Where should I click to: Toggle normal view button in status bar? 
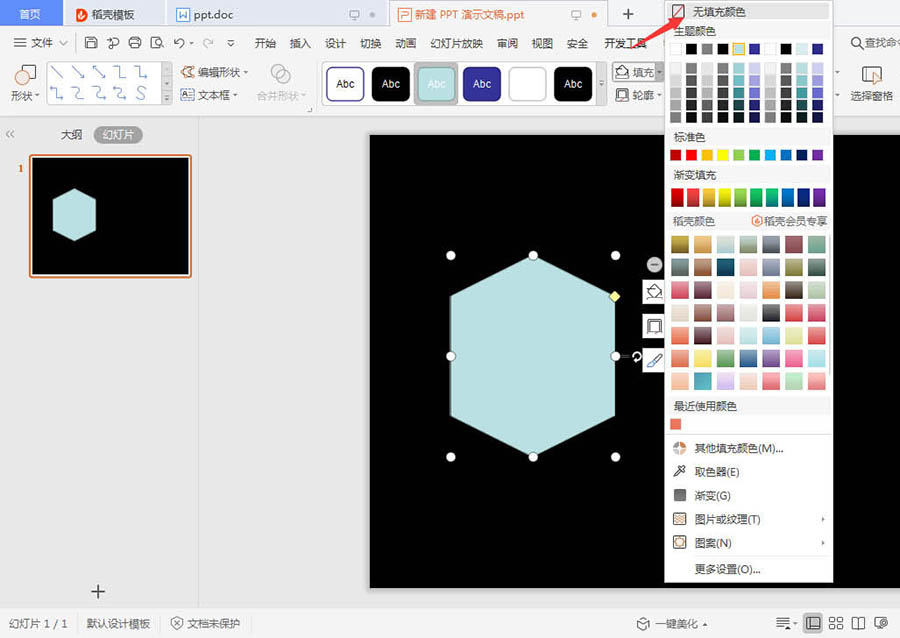[813, 623]
